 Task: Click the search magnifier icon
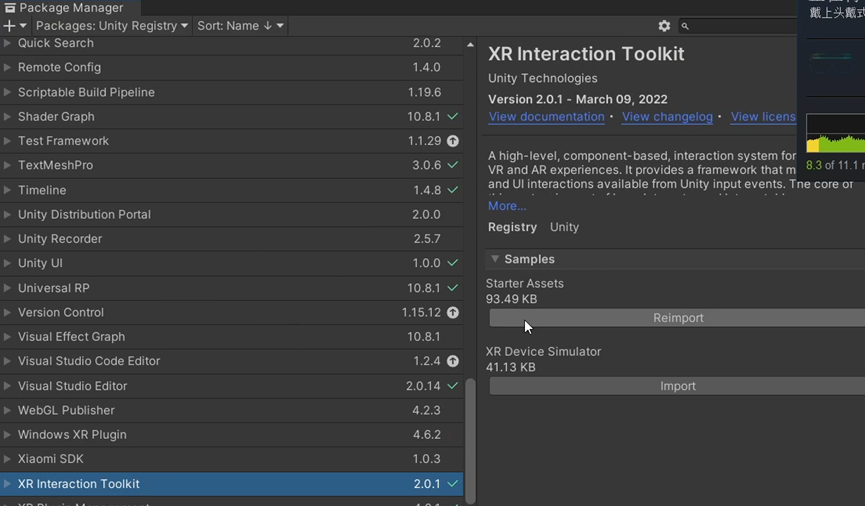click(x=685, y=26)
